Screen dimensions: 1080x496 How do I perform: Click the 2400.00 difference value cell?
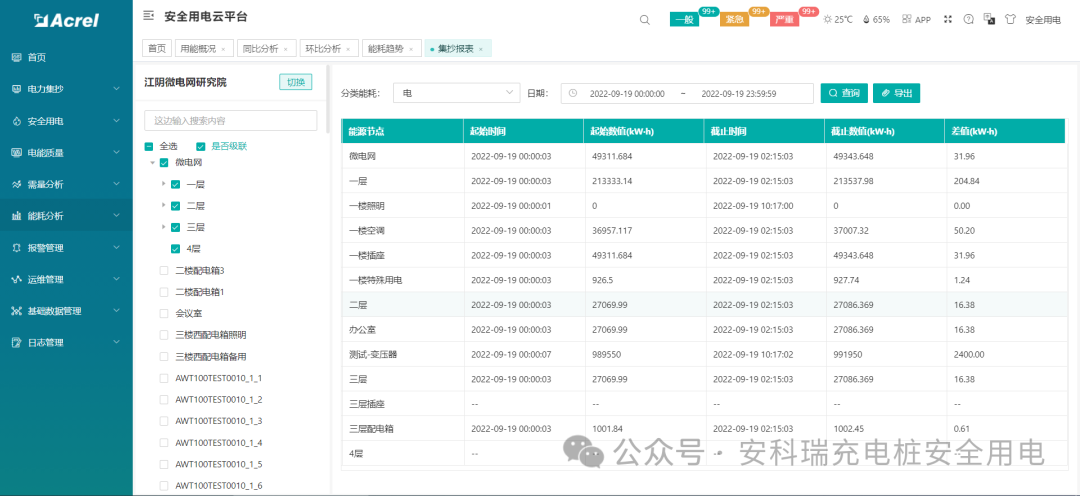click(x=970, y=354)
